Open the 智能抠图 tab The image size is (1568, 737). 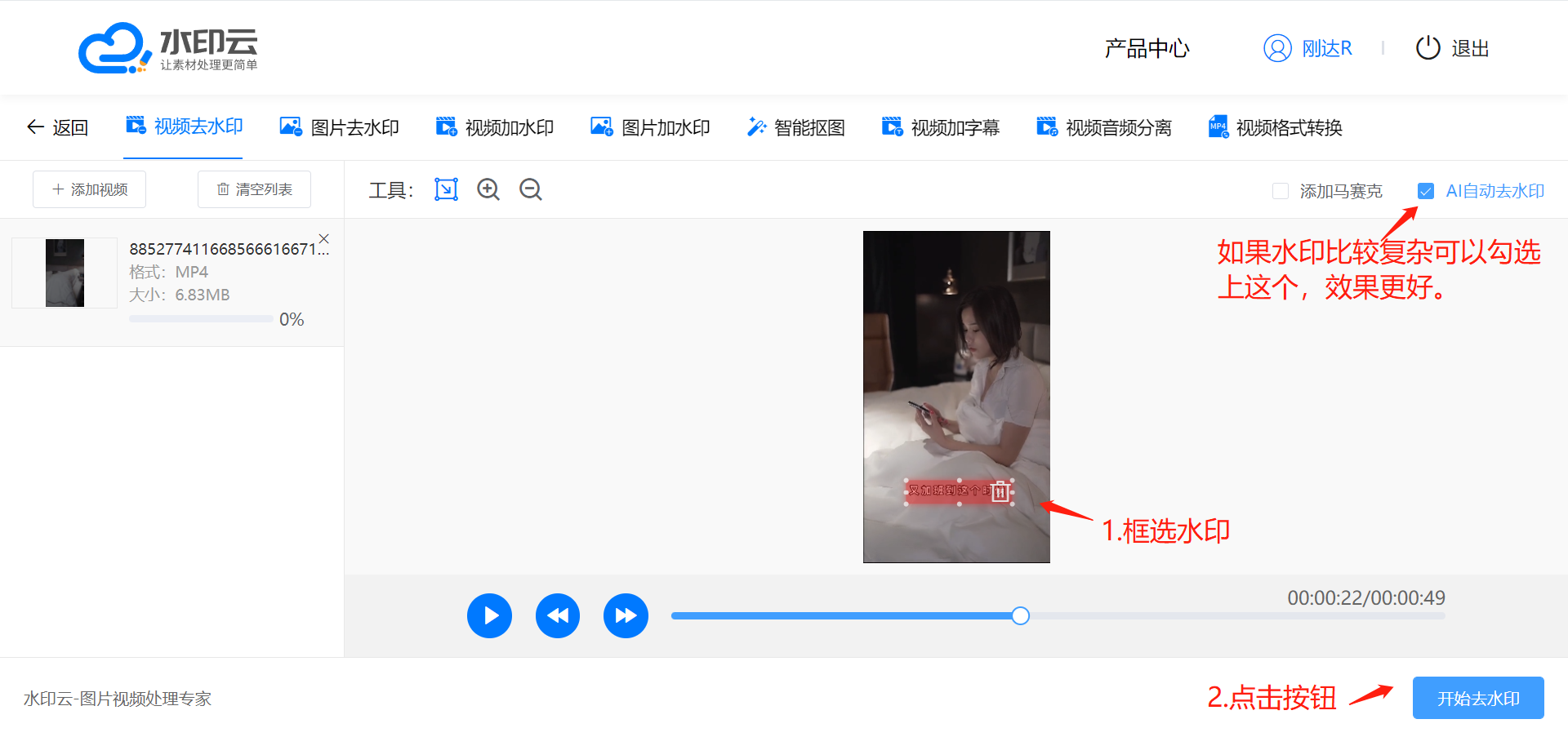click(x=795, y=127)
